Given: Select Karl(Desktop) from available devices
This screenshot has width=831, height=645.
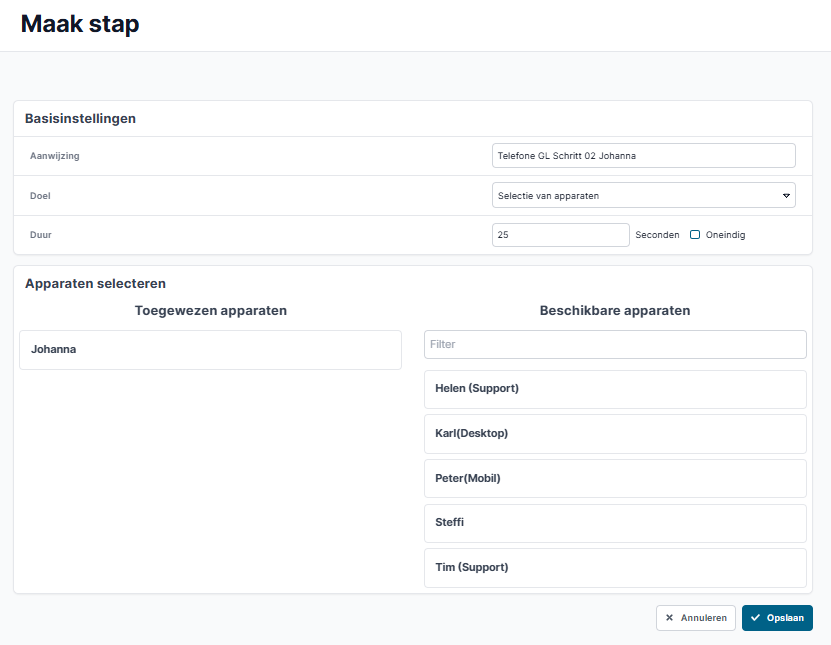Looking at the screenshot, I should (615, 434).
